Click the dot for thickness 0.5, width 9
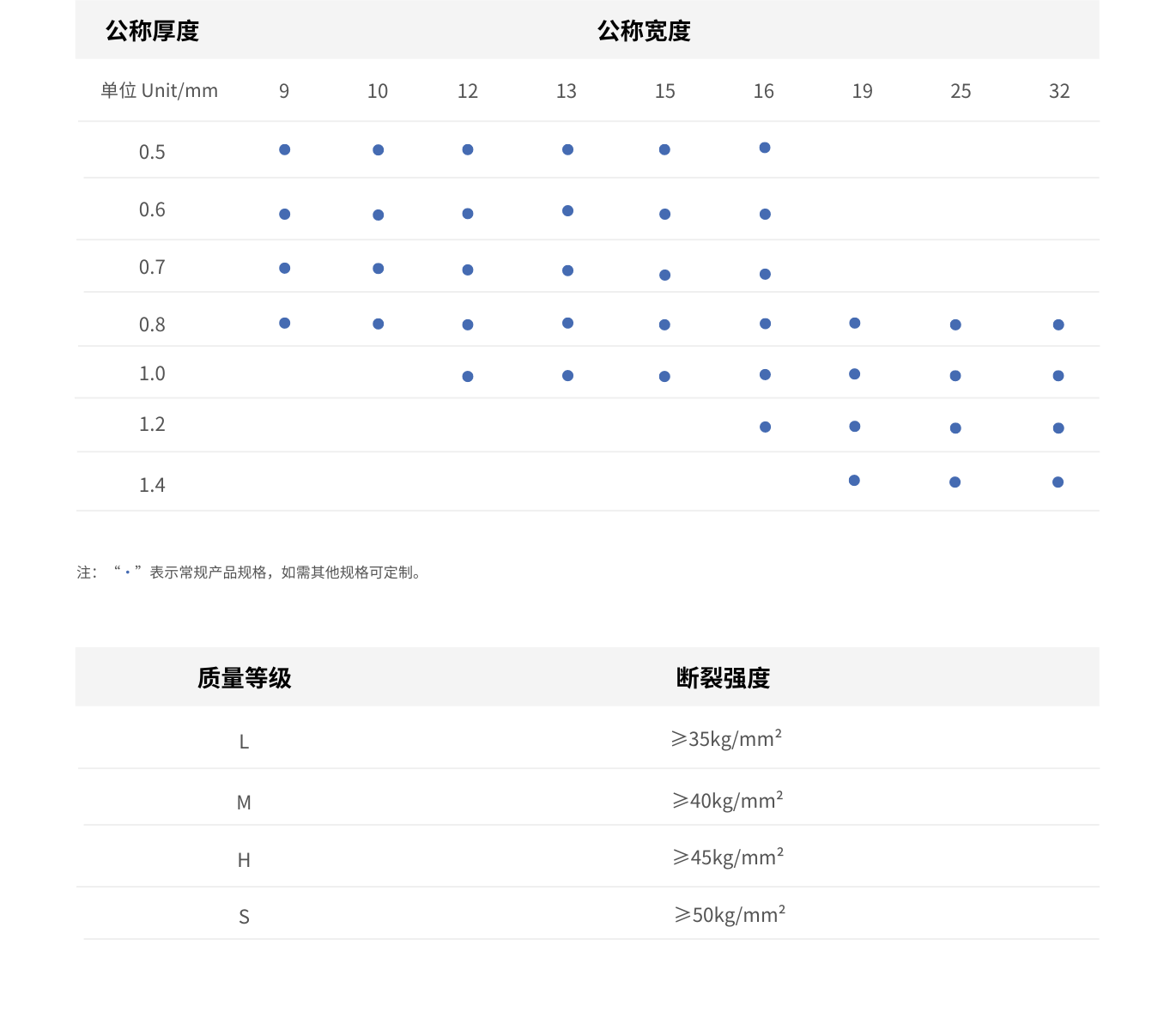Viewport: 1176px width, 1012px height. (x=284, y=149)
